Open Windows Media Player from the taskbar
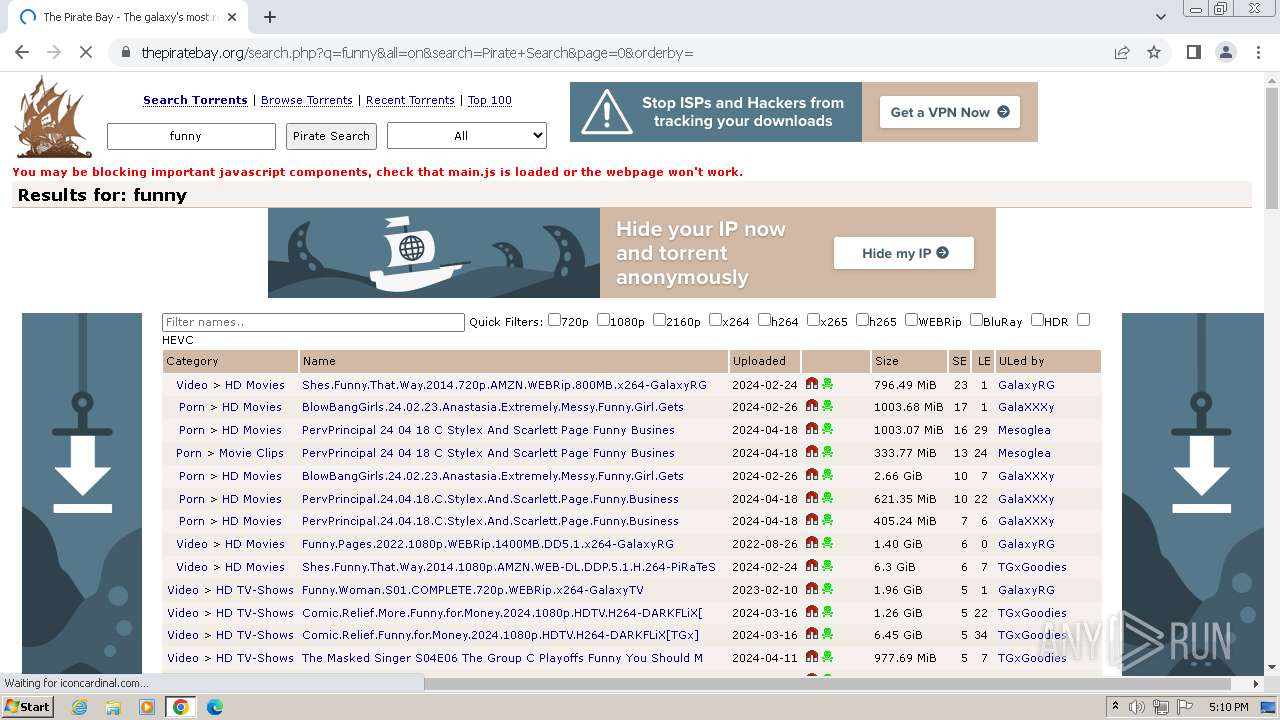Image resolution: width=1280 pixels, height=720 pixels. [147, 707]
